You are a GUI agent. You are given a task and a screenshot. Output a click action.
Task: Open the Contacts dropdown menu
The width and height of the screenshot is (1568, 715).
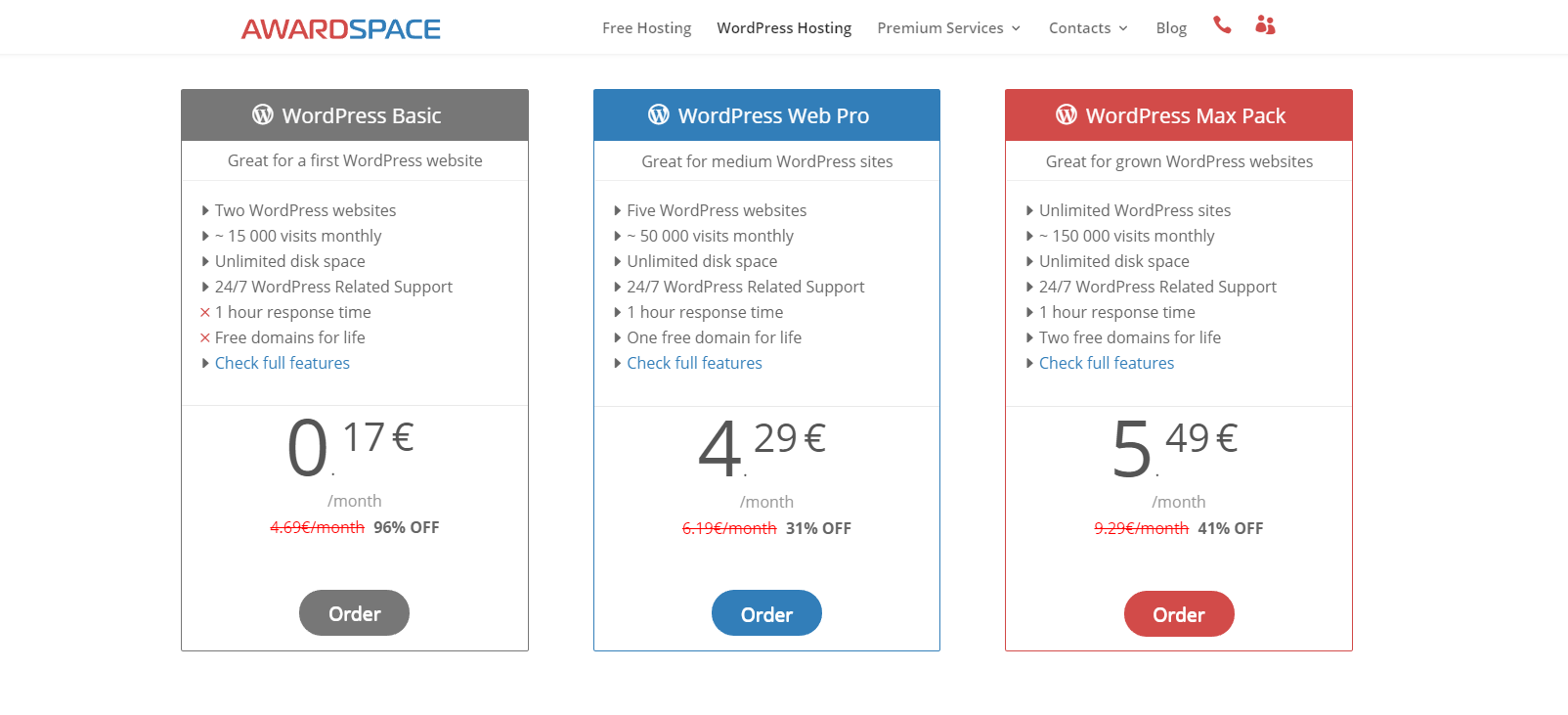pos(1081,27)
